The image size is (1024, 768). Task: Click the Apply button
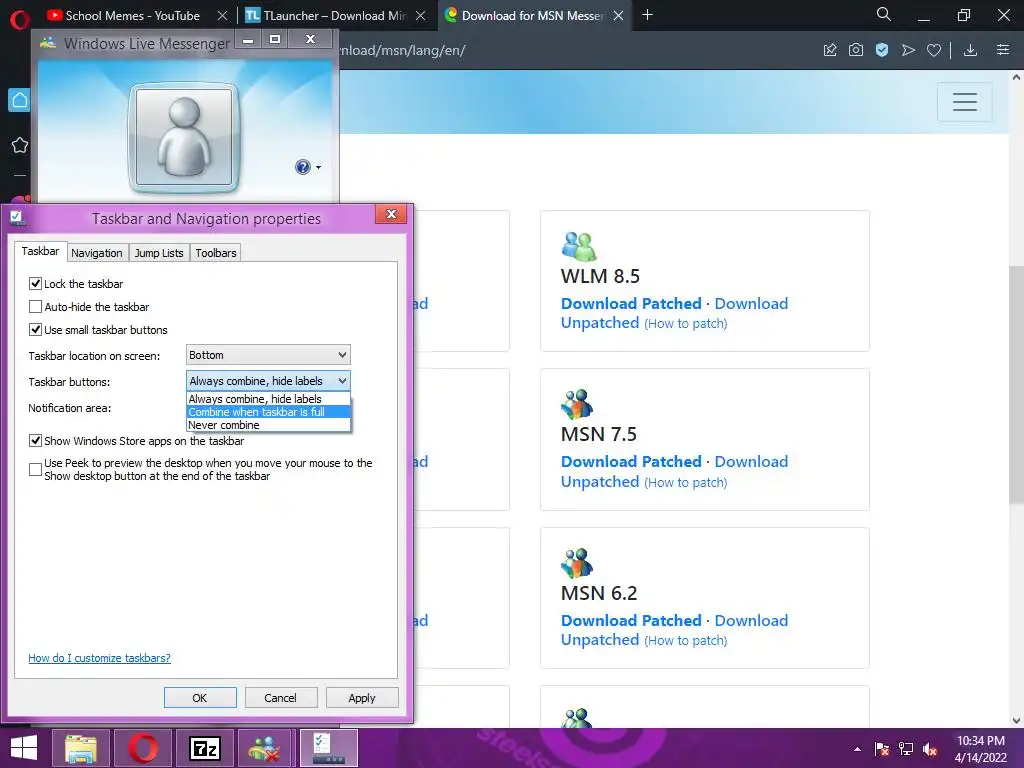click(x=362, y=697)
